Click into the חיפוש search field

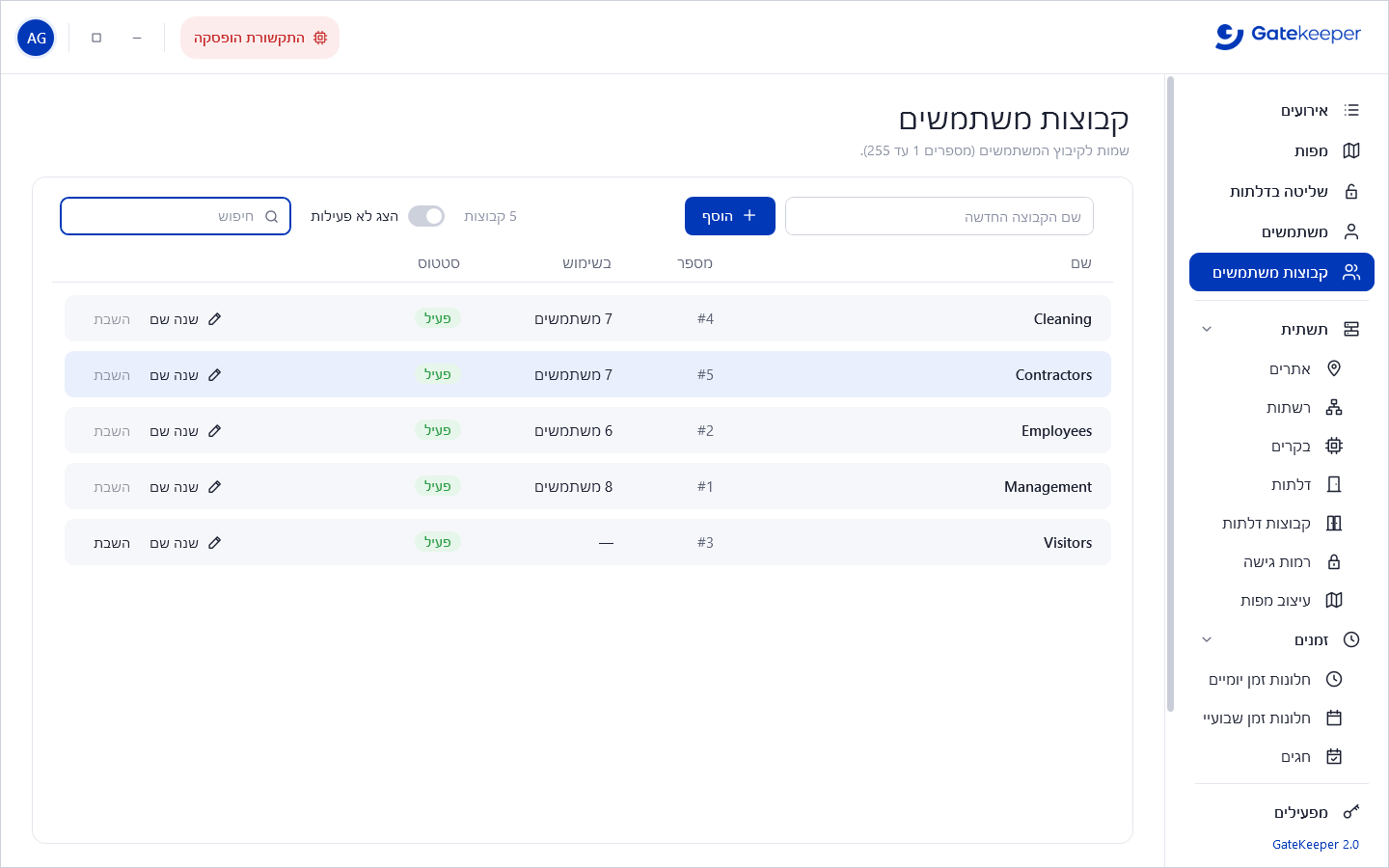coord(176,216)
